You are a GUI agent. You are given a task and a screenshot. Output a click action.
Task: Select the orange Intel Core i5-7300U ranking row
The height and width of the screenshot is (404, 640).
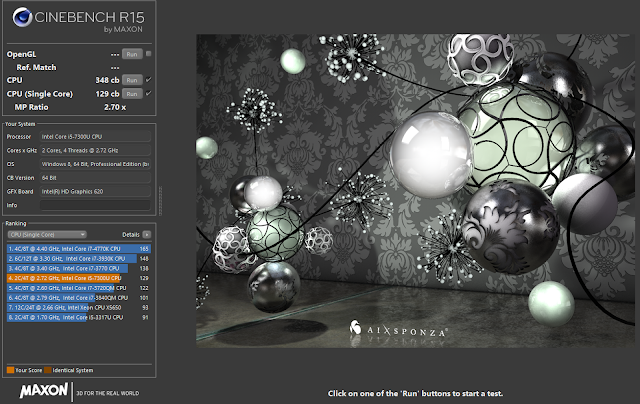(79, 278)
